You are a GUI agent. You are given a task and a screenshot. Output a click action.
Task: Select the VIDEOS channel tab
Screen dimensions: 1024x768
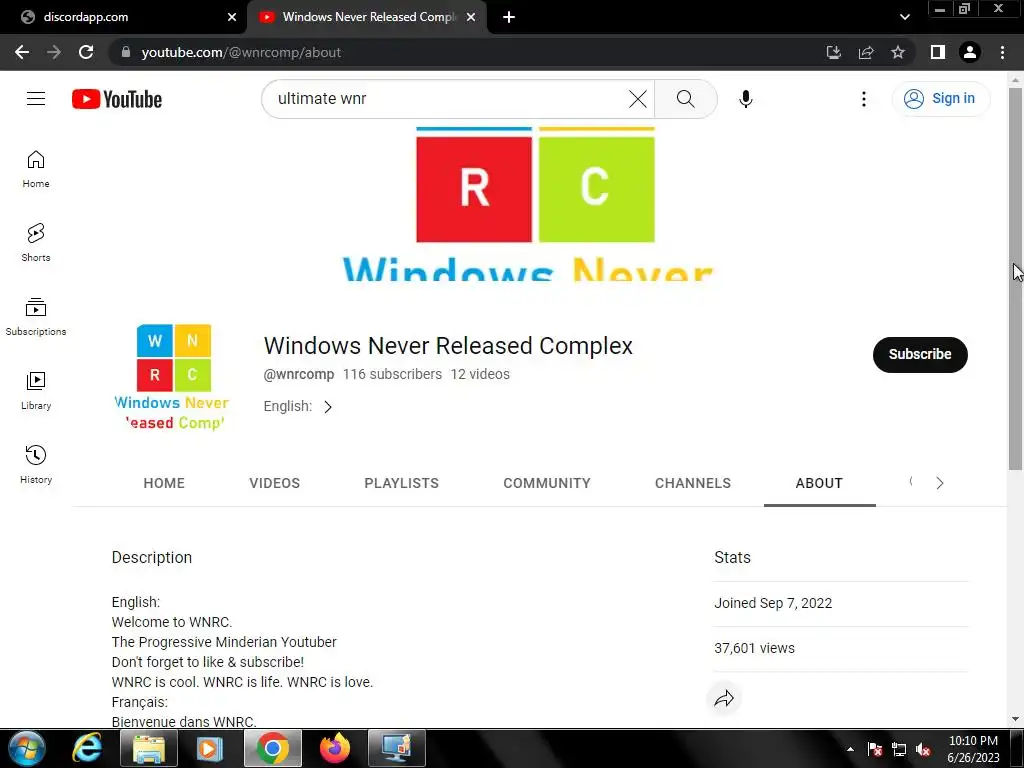[274, 483]
